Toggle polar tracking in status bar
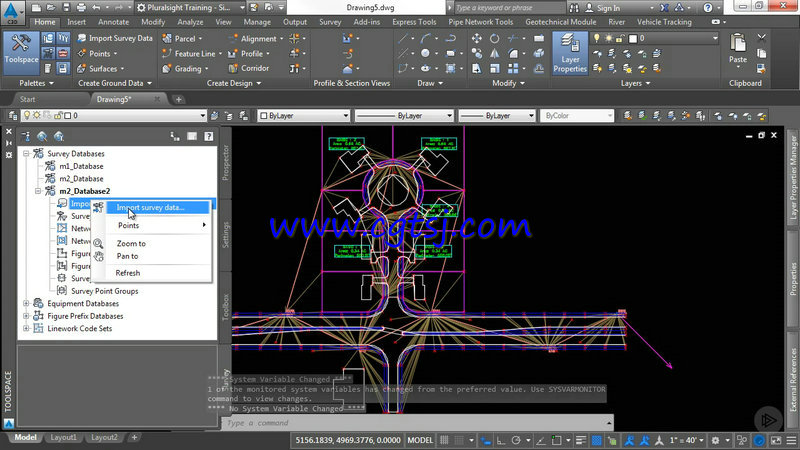 coord(516,440)
